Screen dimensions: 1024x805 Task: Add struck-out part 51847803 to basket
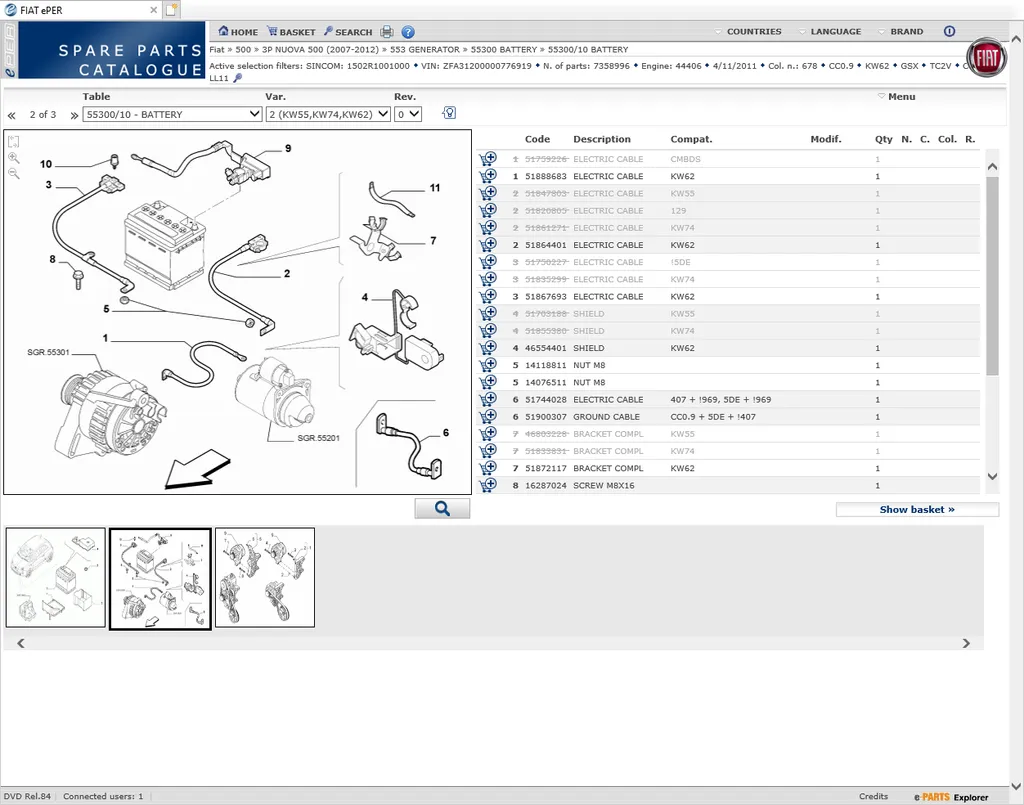point(488,193)
